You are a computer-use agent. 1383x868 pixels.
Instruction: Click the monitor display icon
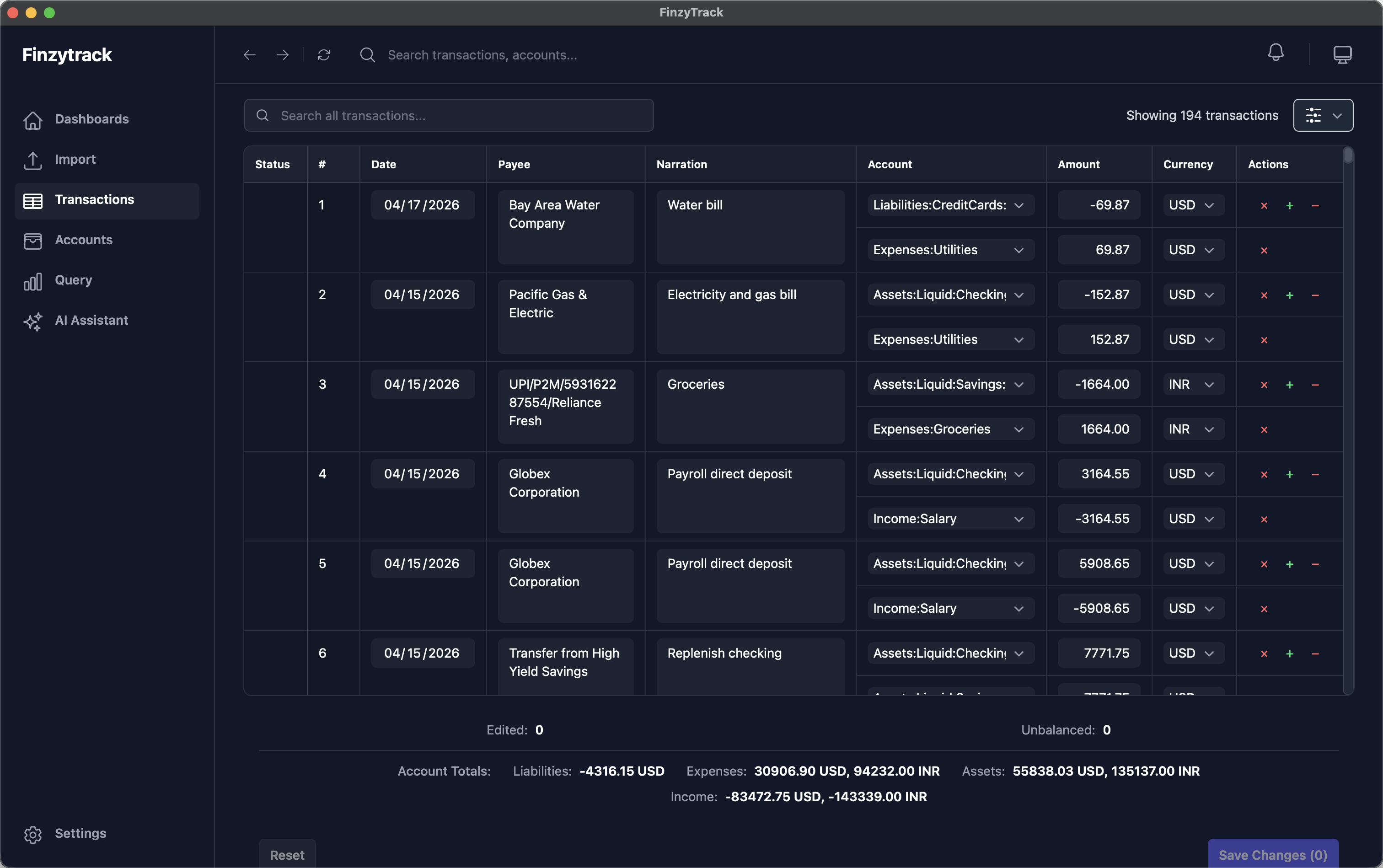[1342, 55]
